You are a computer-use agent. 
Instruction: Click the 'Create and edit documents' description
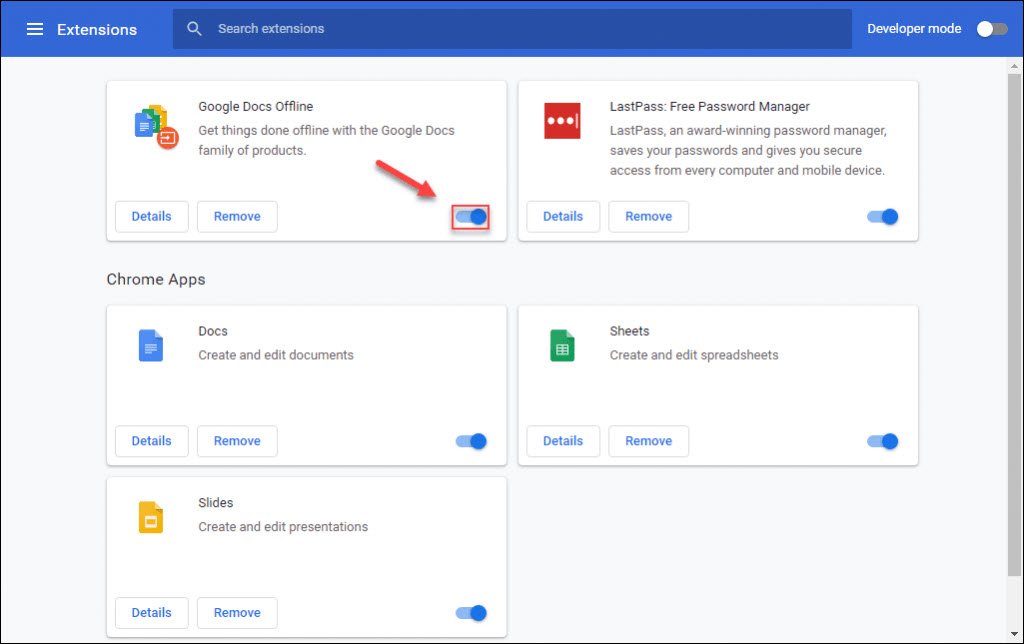click(276, 355)
